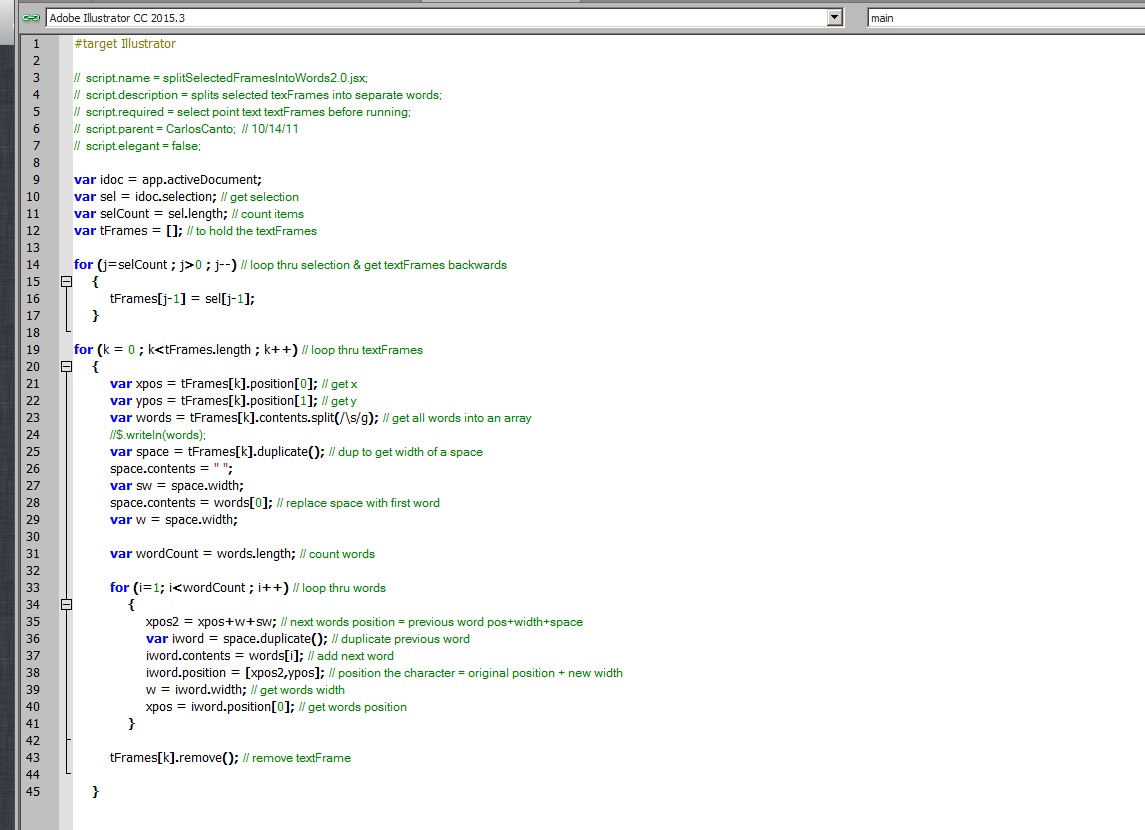This screenshot has height=830, width=1145.
Task: Click the 'xpos = iword.position[0];' line
Action: click(x=220, y=707)
